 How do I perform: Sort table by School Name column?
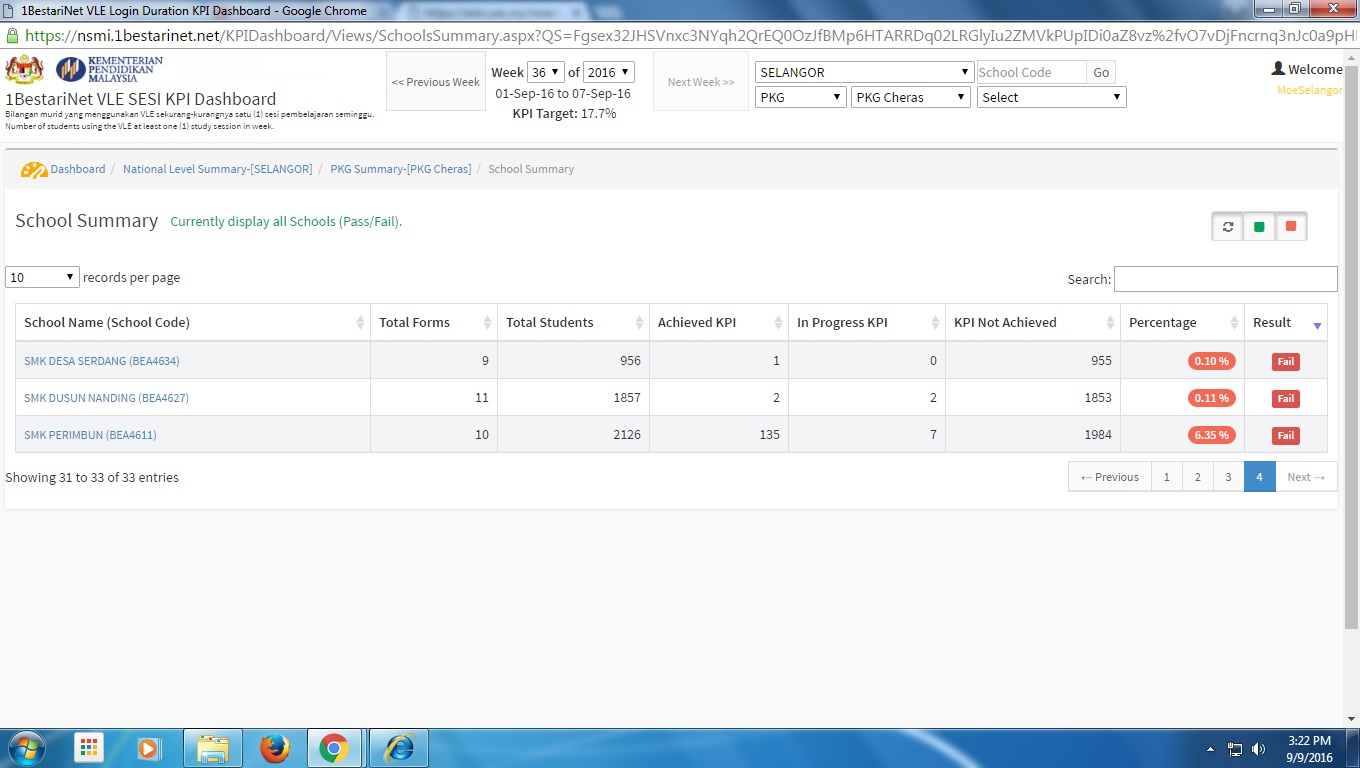coord(192,323)
